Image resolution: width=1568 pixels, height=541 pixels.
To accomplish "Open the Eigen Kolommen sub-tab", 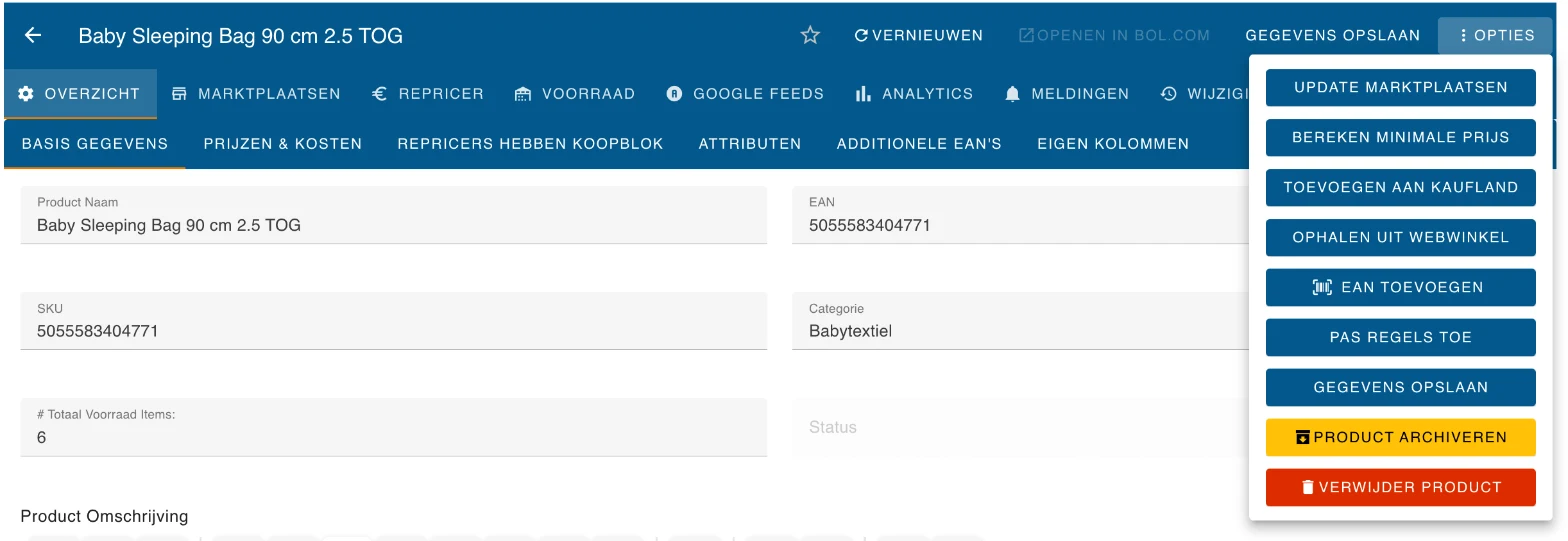I will point(1113,144).
